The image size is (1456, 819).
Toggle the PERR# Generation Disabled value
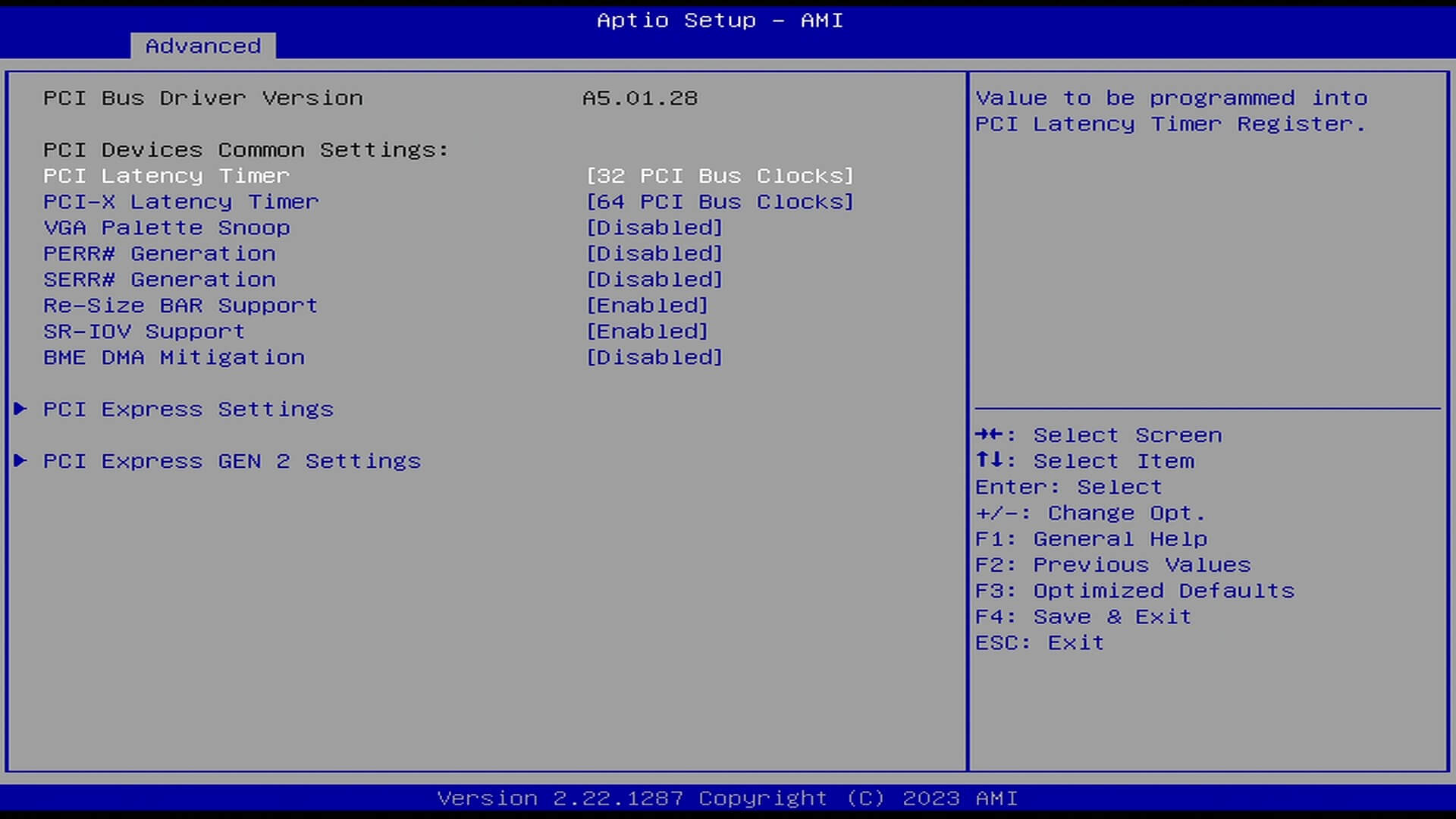654,253
